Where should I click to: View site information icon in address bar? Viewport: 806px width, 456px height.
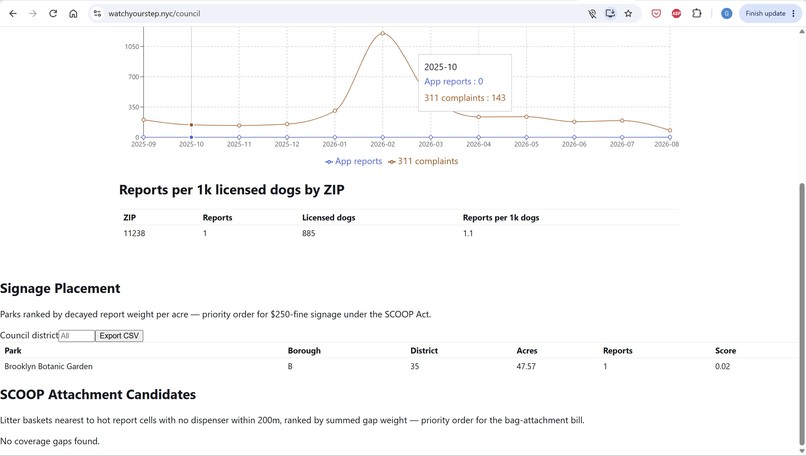coord(97,14)
